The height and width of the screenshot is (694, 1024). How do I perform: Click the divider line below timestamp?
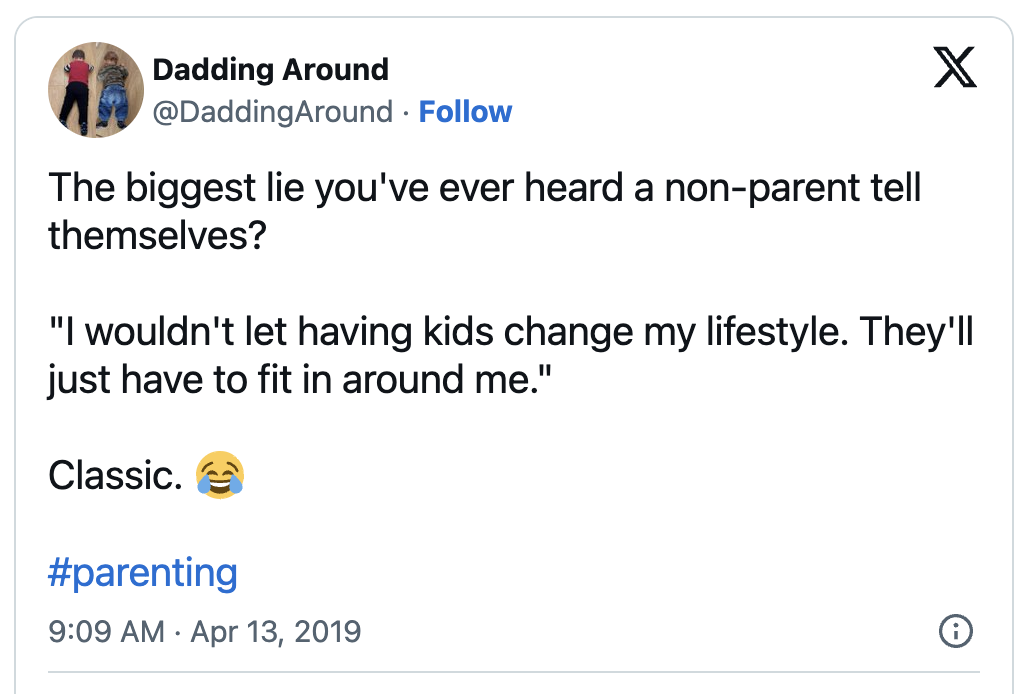pyautogui.click(x=512, y=672)
